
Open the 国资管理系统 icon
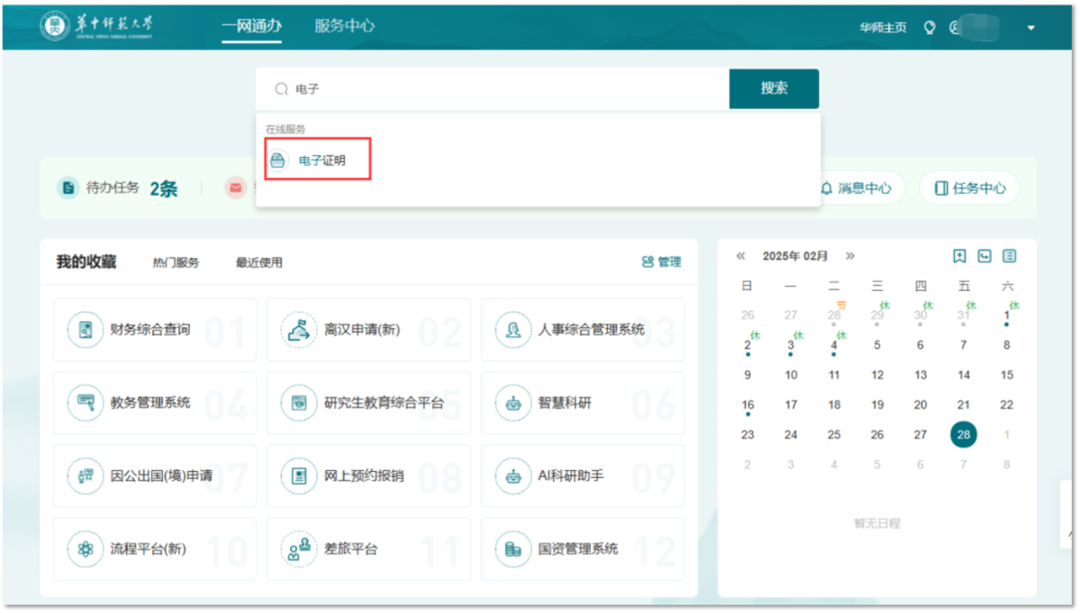tap(514, 549)
